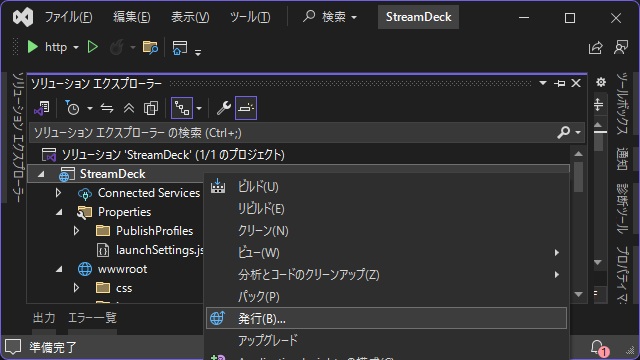Open the feedback person icon

click(621, 47)
